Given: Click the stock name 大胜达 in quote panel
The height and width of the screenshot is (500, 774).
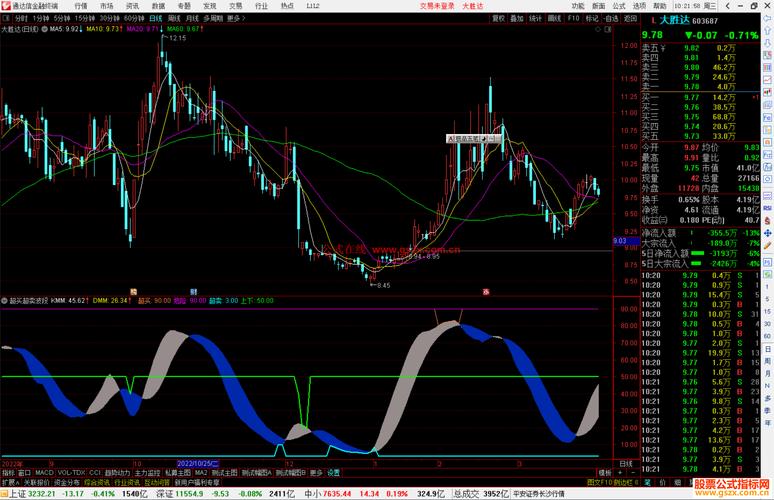Looking at the screenshot, I should [x=674, y=20].
